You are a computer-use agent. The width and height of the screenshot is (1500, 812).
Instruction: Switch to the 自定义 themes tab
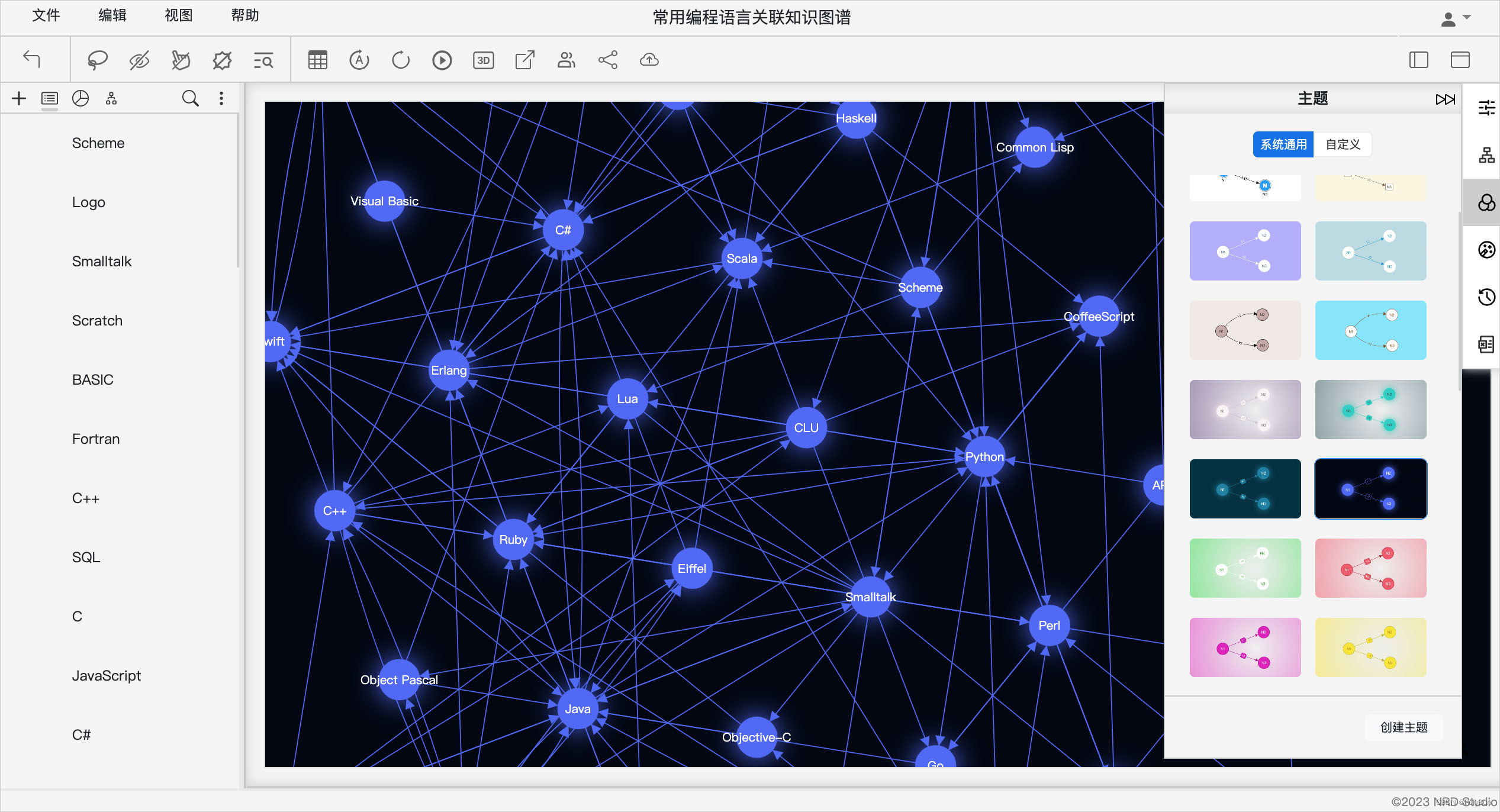(1342, 144)
